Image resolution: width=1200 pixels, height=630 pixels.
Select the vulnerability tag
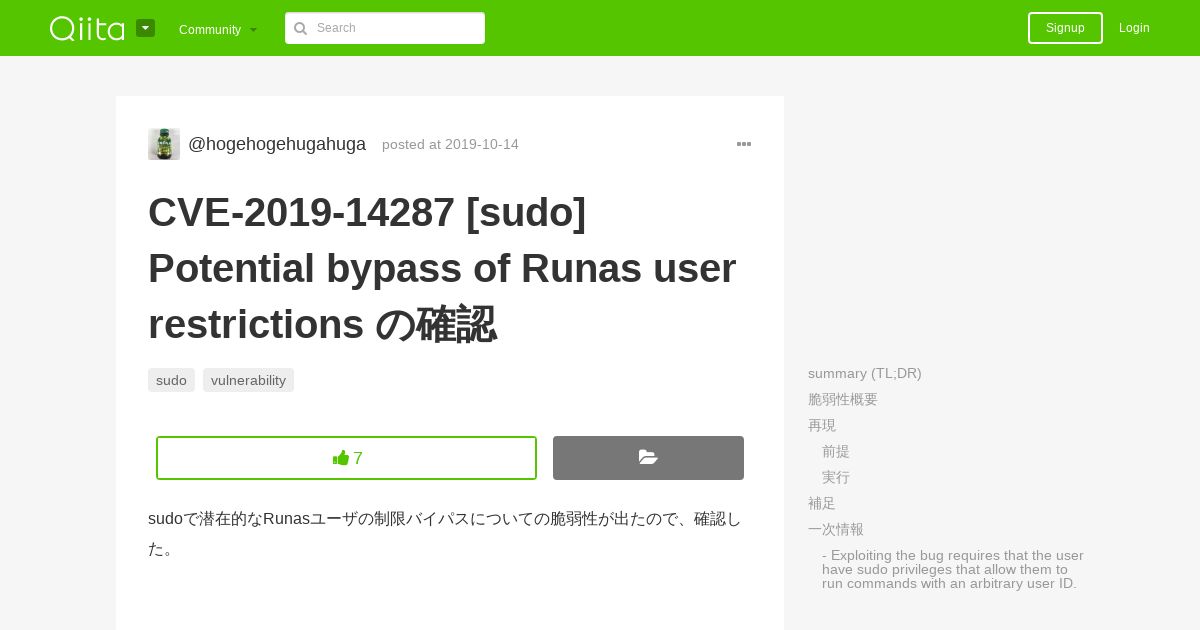click(248, 380)
